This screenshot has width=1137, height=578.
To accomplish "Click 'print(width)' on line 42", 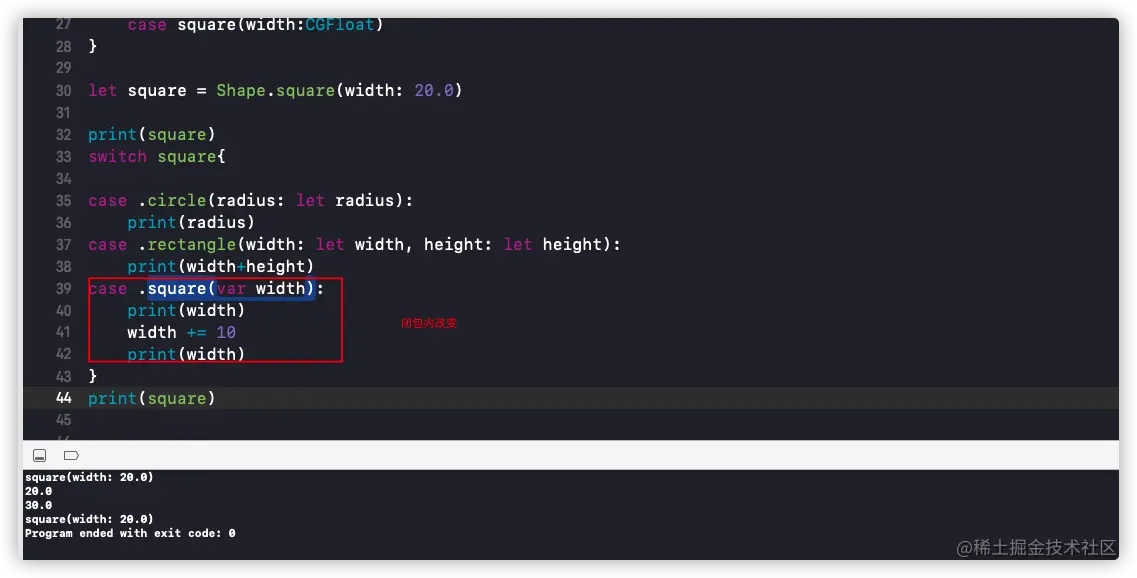I will point(186,354).
